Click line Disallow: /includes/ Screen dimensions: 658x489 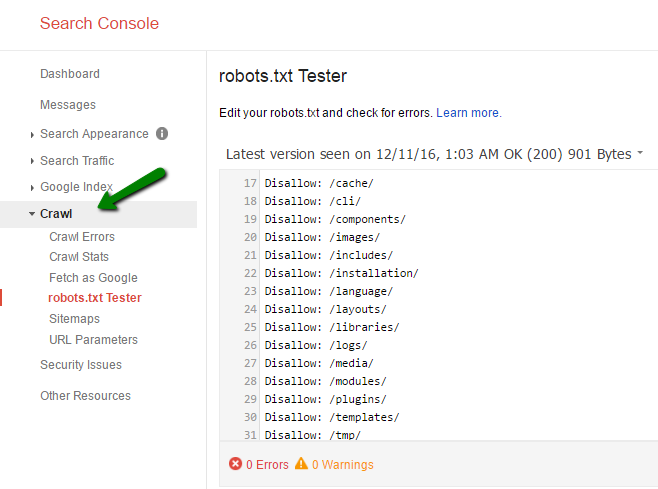[x=329, y=255]
